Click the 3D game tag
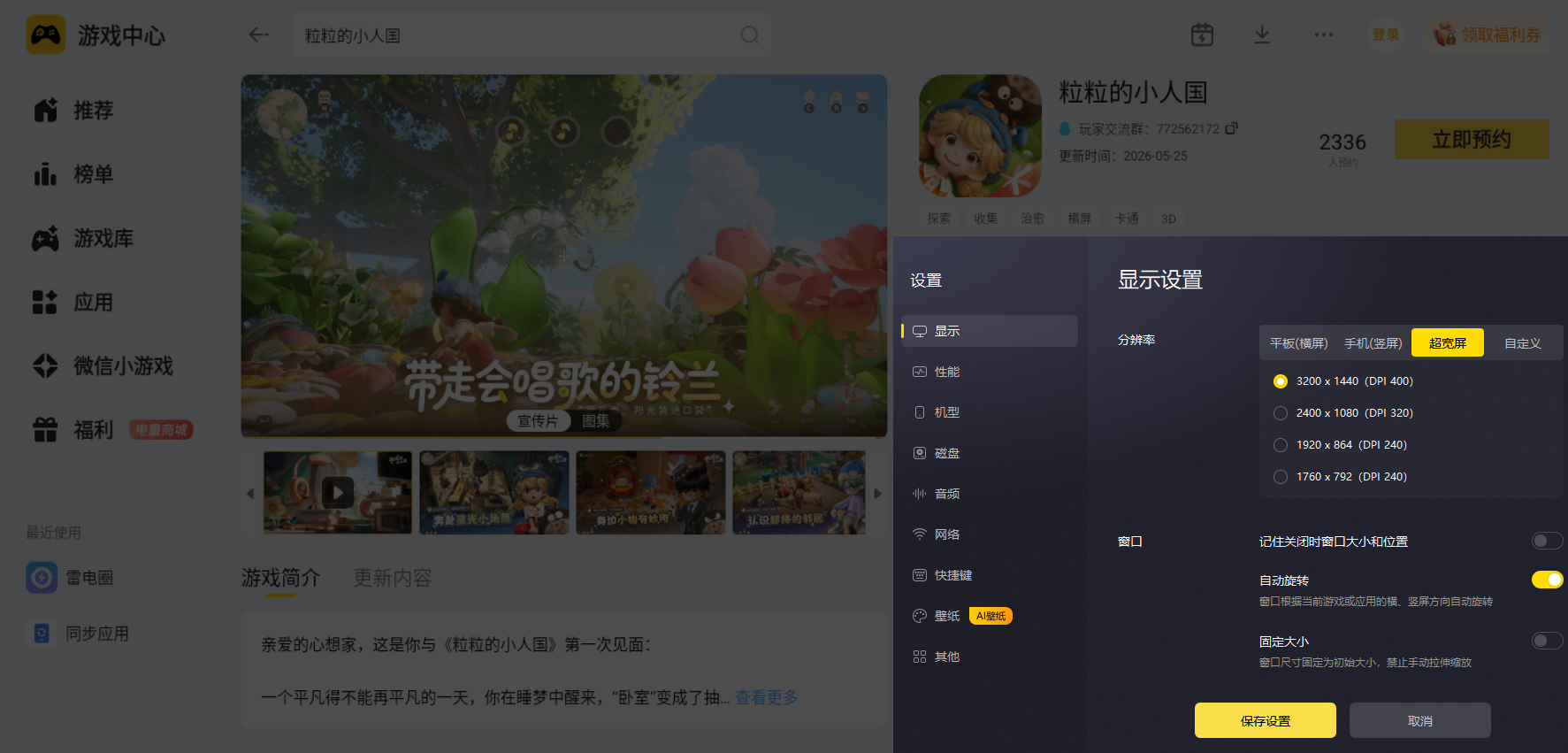 point(1169,219)
